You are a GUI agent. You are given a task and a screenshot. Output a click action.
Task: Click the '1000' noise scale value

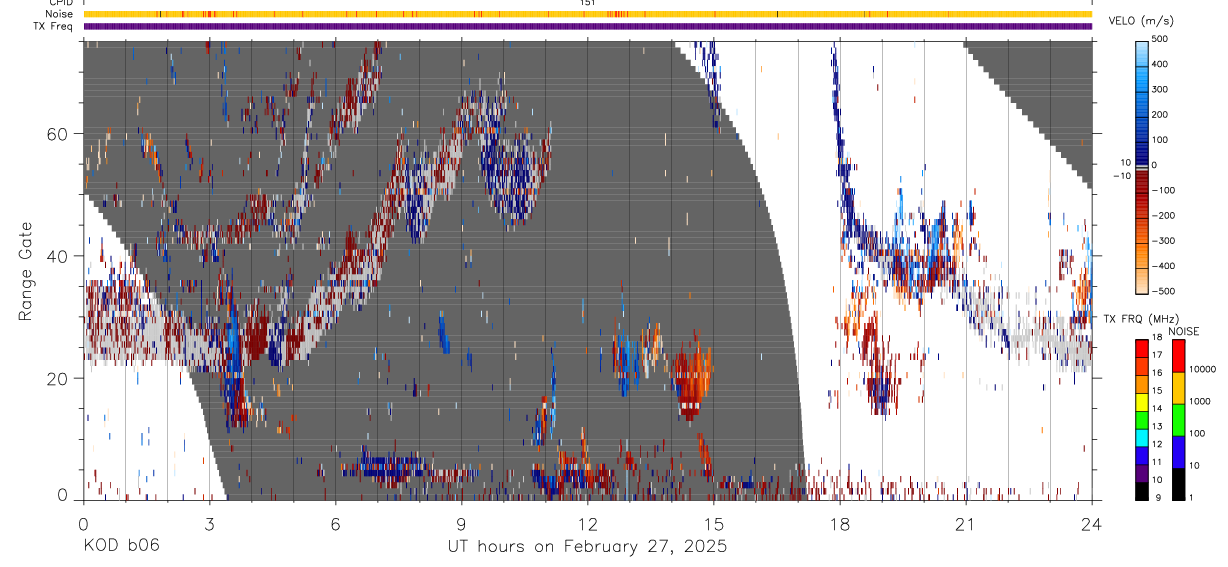coord(1200,402)
